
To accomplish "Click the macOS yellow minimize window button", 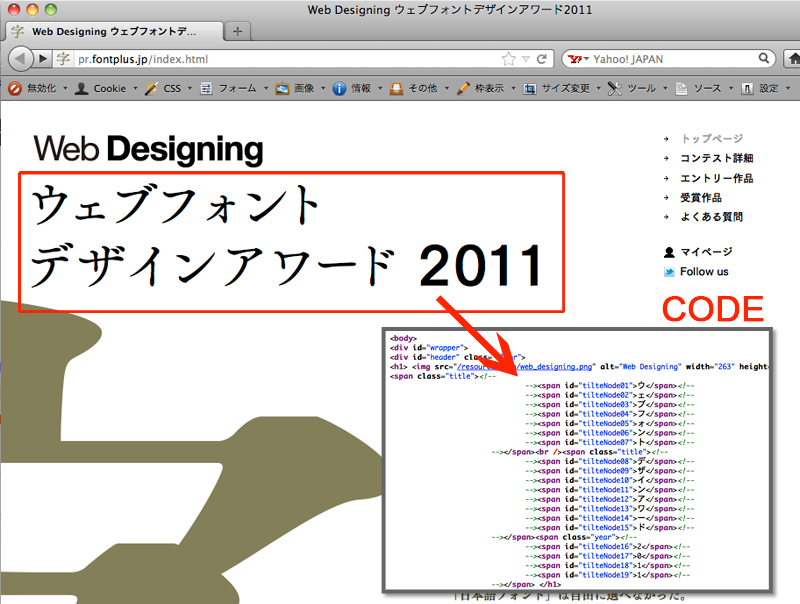I will point(32,9).
